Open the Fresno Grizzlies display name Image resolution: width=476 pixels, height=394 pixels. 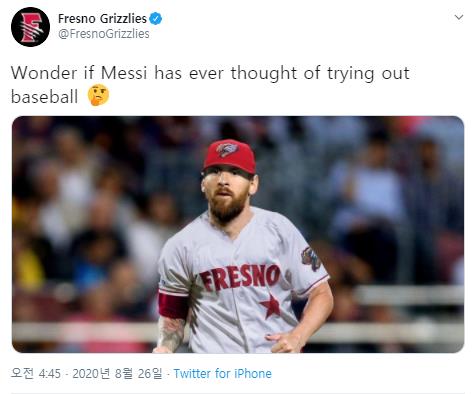[102, 19]
